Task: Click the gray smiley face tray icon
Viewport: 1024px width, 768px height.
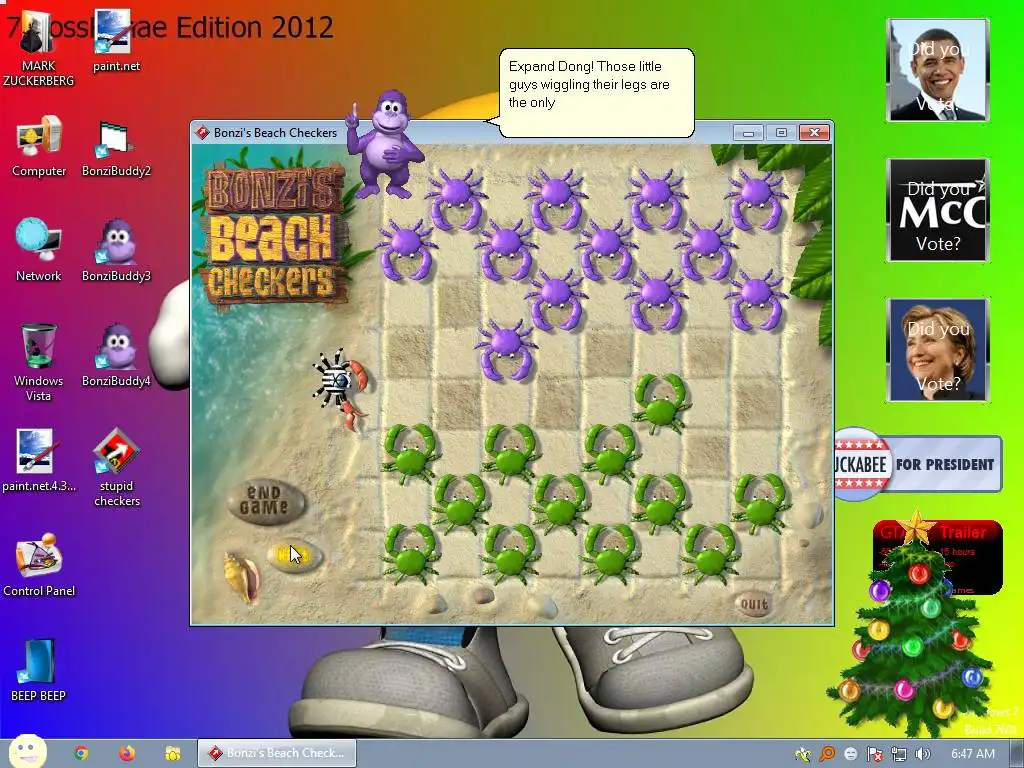Action: click(851, 754)
